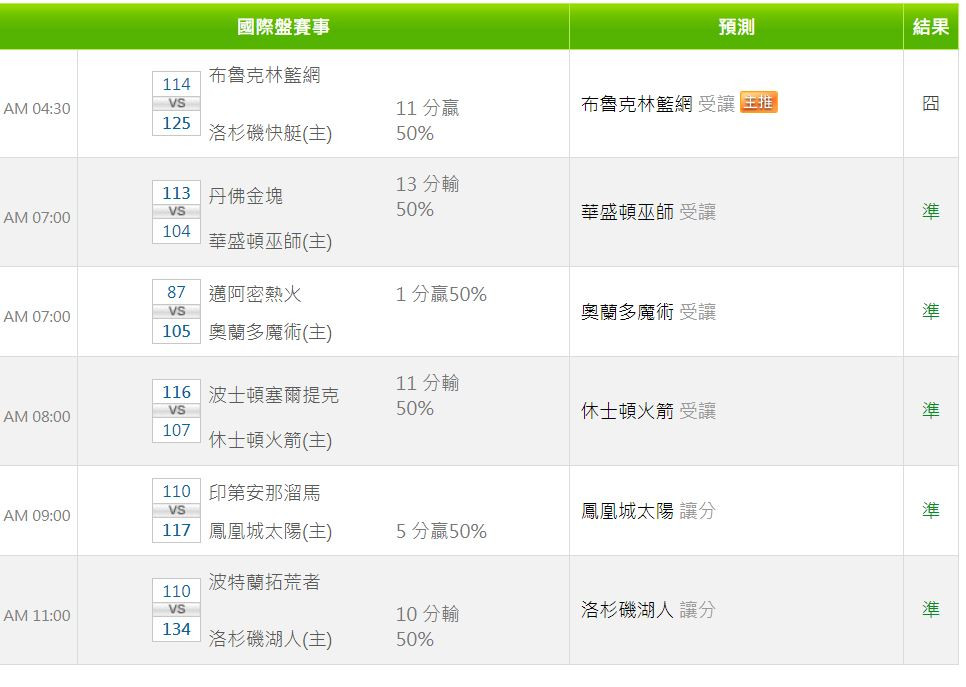Click the 13 分輸 50% spread
This screenshot has width=966, height=687.
428,197
